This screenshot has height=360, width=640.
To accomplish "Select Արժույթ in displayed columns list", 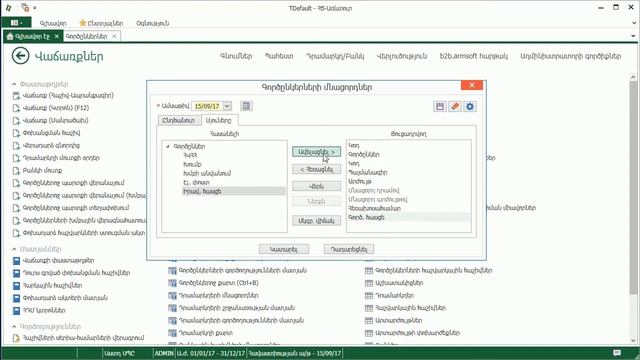I will (360, 181).
